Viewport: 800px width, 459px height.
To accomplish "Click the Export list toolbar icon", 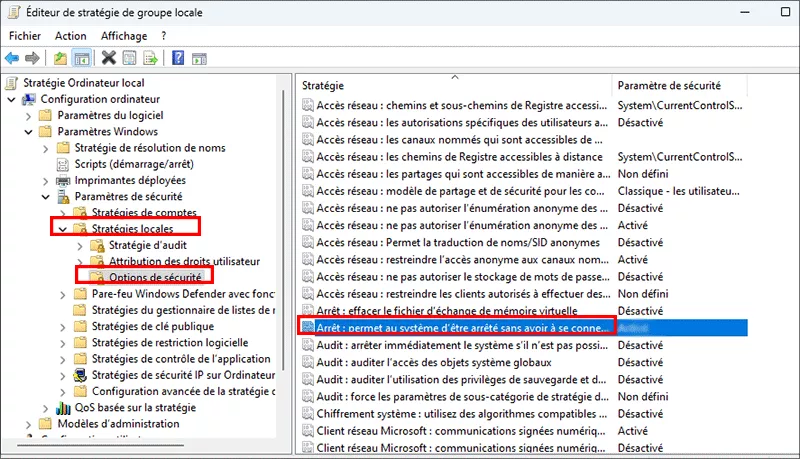I will point(151,58).
